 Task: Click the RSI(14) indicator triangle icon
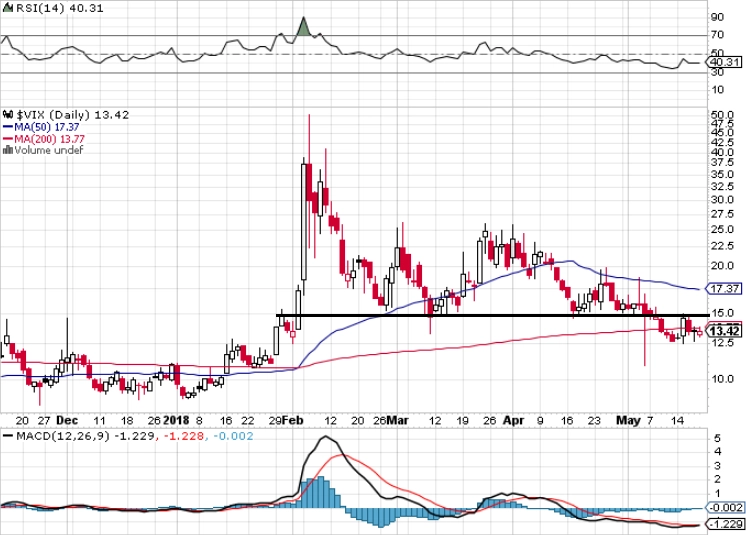coord(8,8)
